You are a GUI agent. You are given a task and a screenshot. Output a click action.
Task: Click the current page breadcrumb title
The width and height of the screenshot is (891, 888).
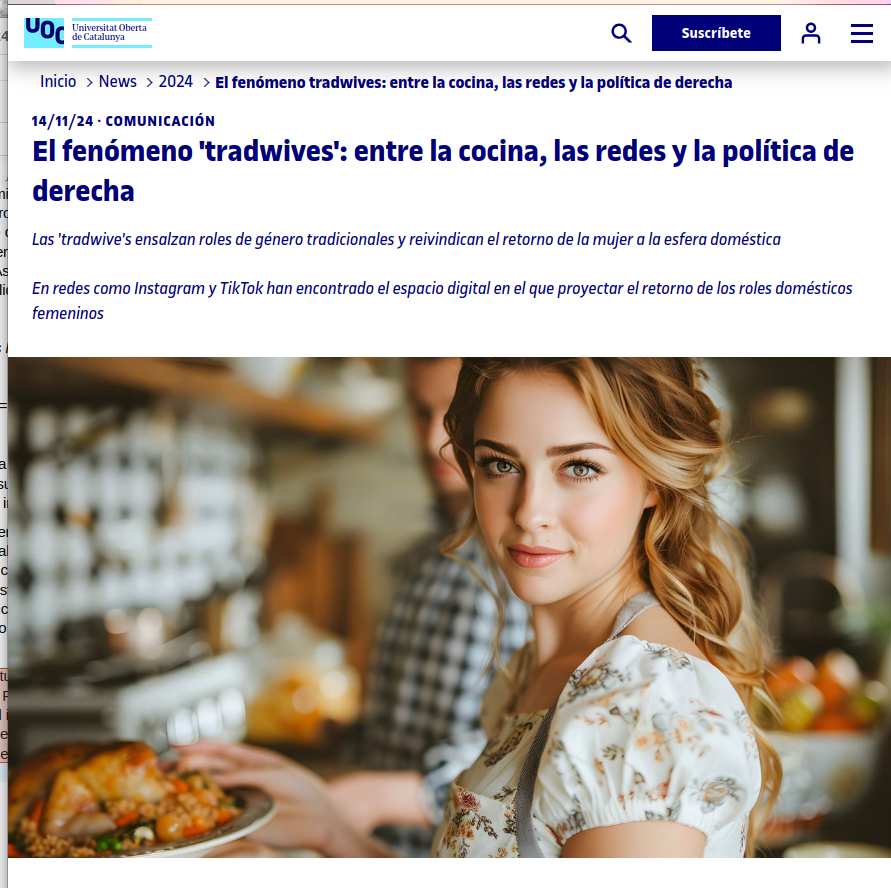[473, 82]
